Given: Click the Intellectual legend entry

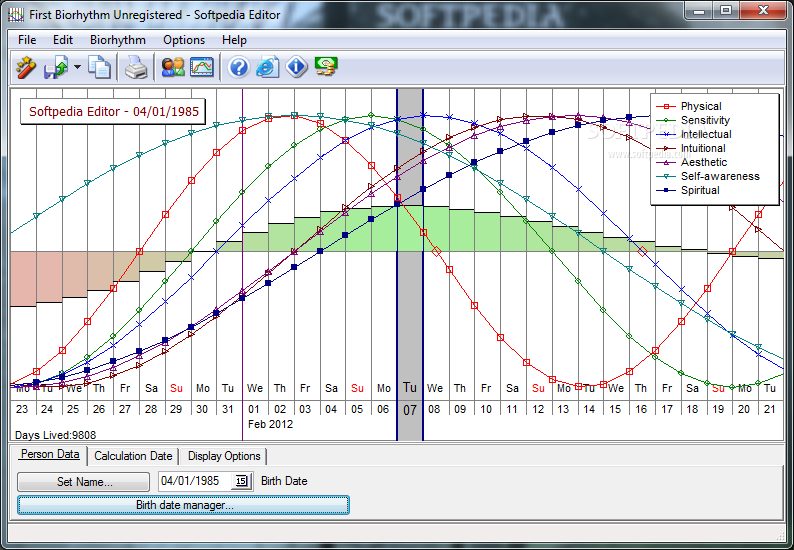Looking at the screenshot, I should [694, 134].
